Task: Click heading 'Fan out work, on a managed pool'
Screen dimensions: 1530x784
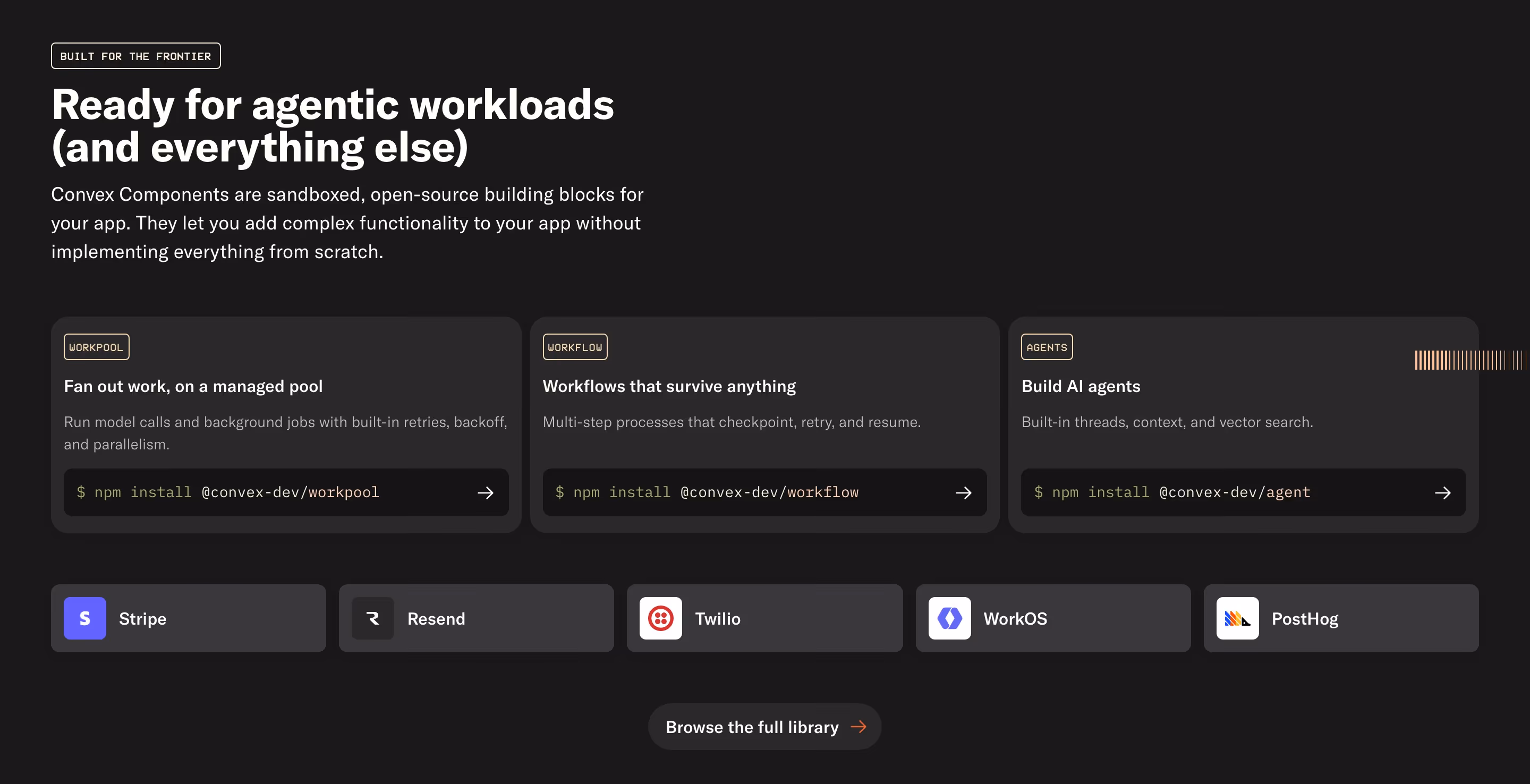Action: [x=193, y=387]
